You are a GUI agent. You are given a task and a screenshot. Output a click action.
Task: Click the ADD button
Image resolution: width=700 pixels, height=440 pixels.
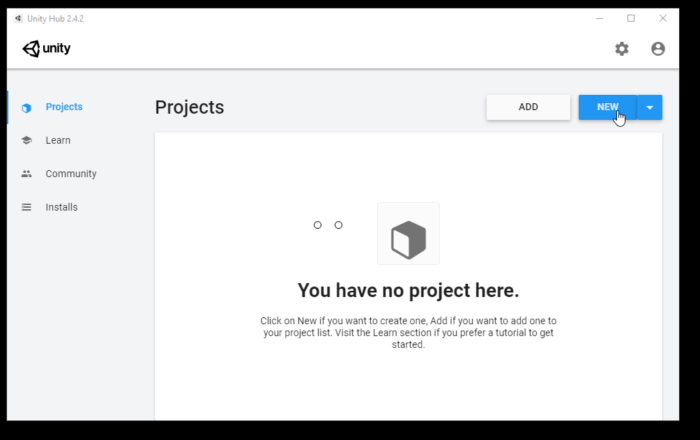[528, 107]
